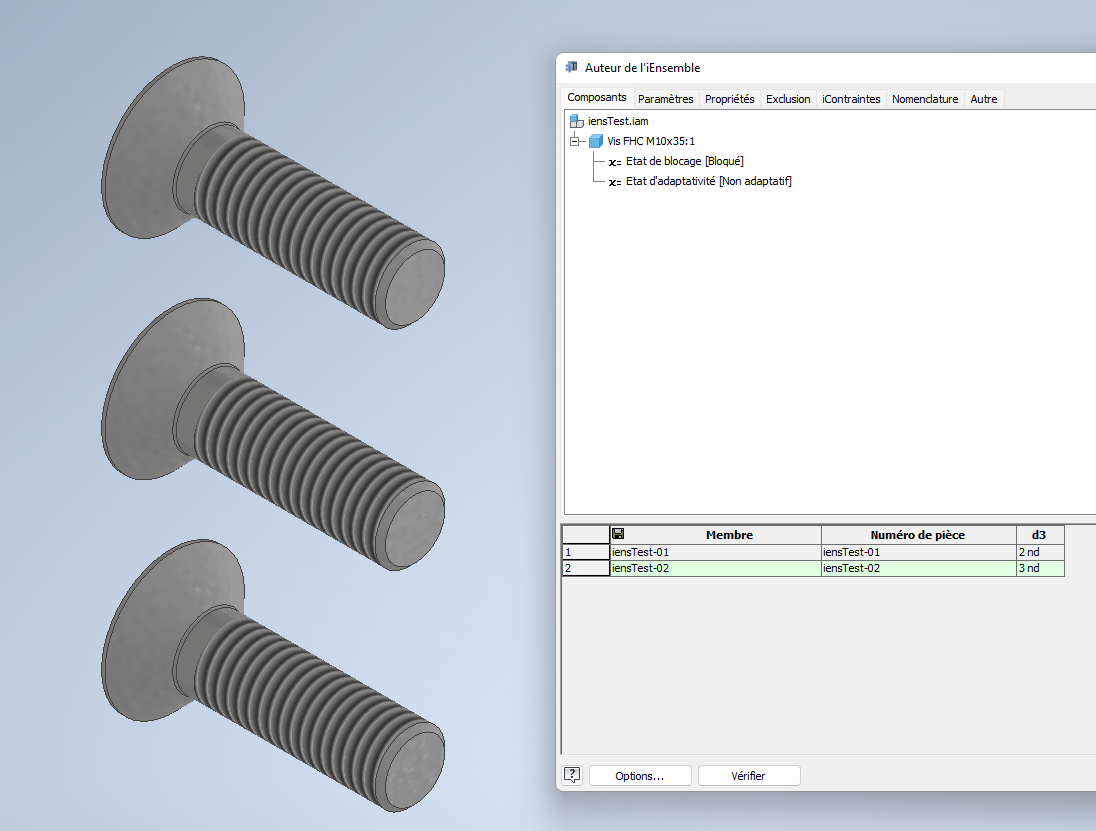
Task: Click the x= icon next to Etat d'adaptativité
Action: pos(613,182)
